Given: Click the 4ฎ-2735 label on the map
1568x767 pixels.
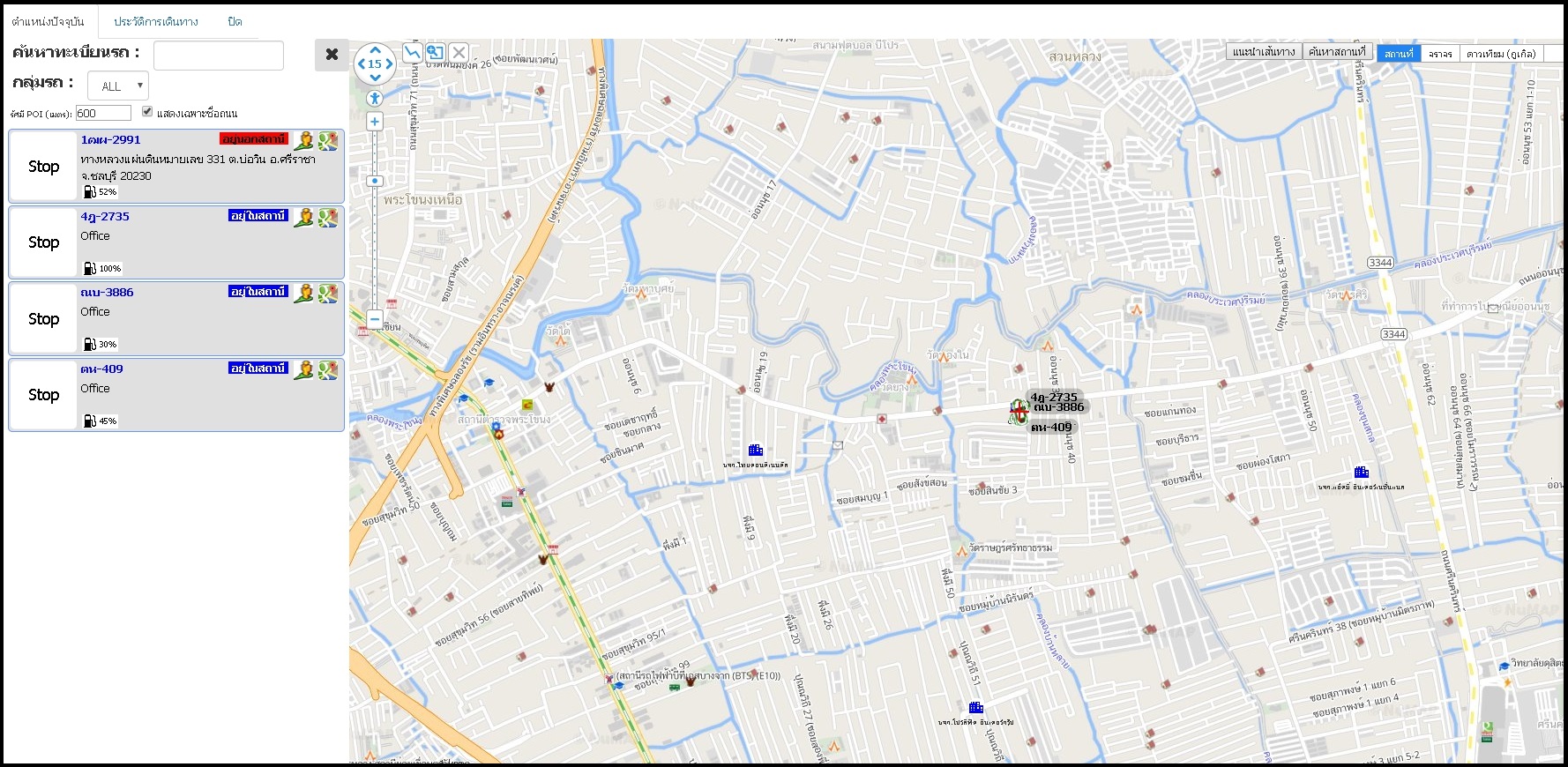Looking at the screenshot, I should pos(1054,397).
